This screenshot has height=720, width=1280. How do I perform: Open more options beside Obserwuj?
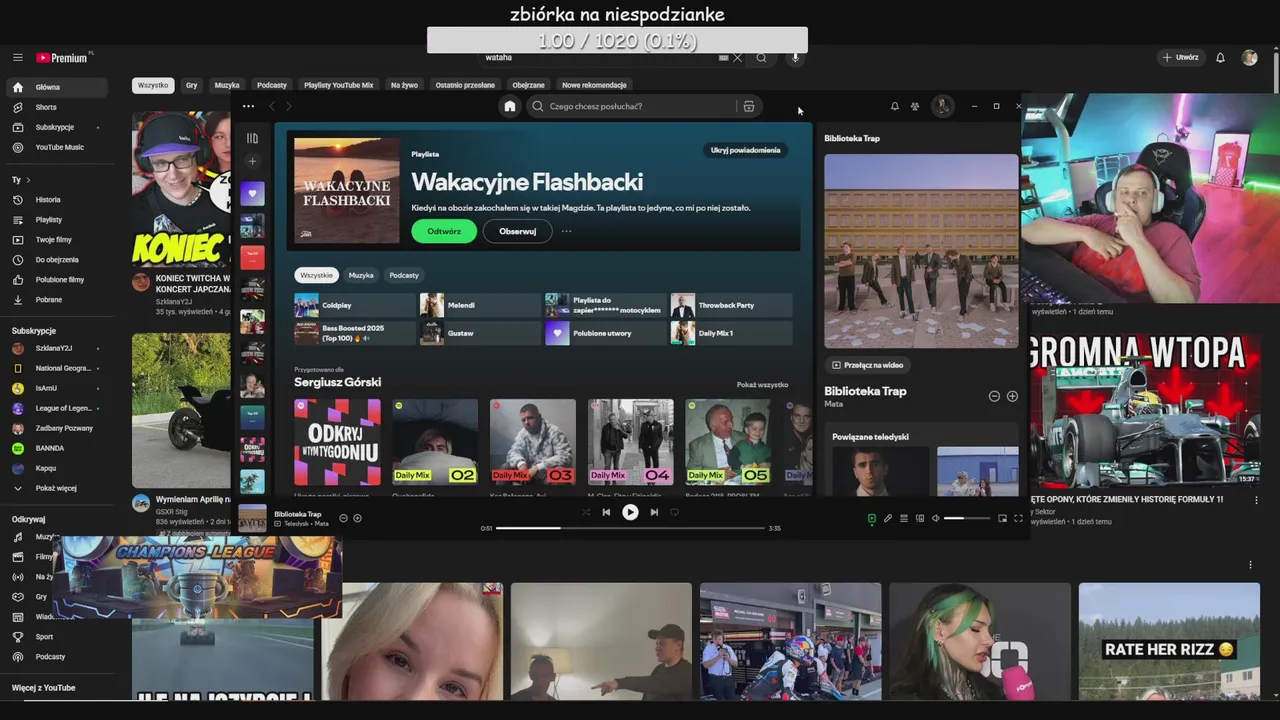click(566, 231)
